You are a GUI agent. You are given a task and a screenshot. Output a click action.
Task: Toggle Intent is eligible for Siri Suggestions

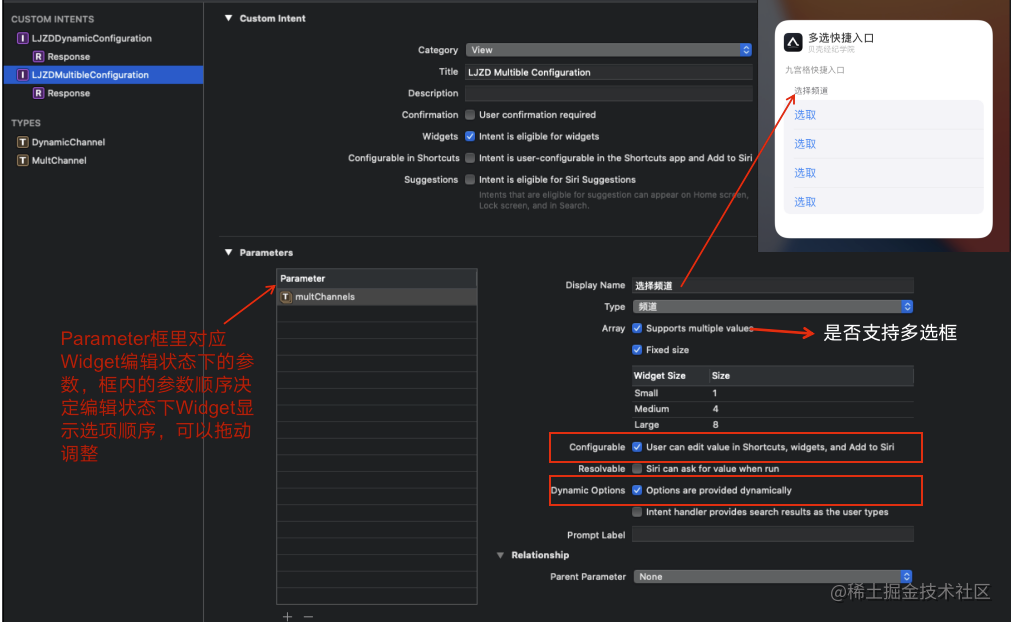[470, 180]
